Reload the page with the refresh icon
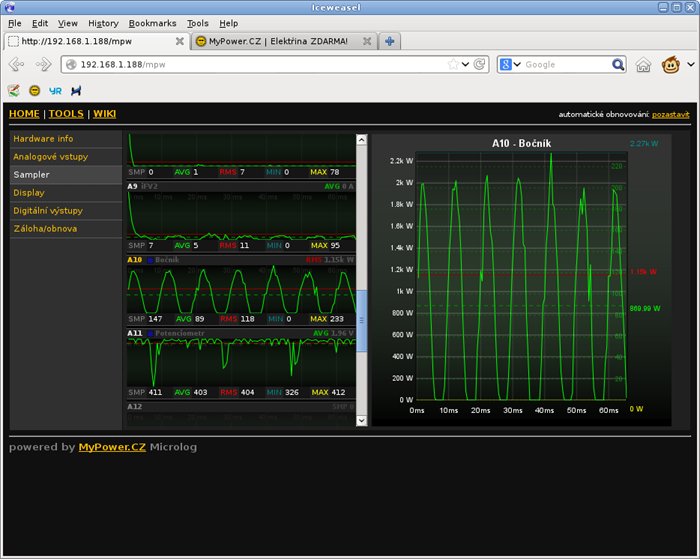The width and height of the screenshot is (700, 559). click(481, 65)
